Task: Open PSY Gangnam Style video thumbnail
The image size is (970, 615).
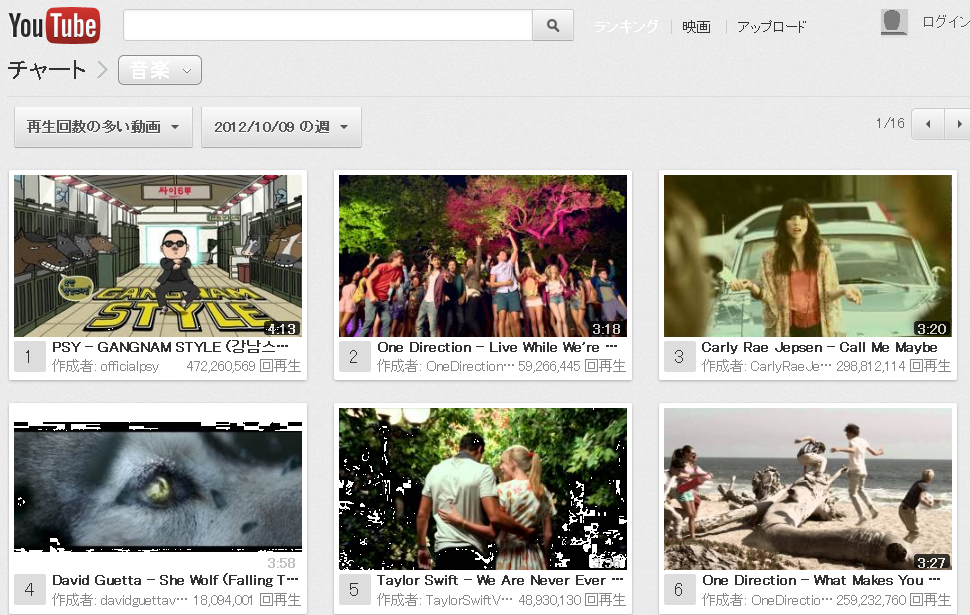Action: coord(158,256)
